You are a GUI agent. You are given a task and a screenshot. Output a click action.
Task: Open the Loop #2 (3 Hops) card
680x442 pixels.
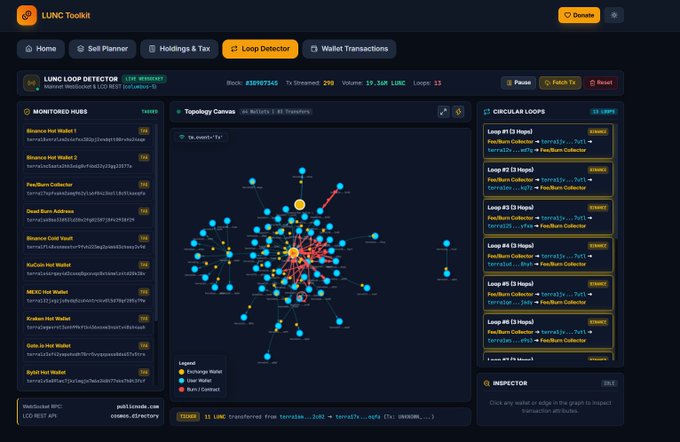(x=548, y=179)
